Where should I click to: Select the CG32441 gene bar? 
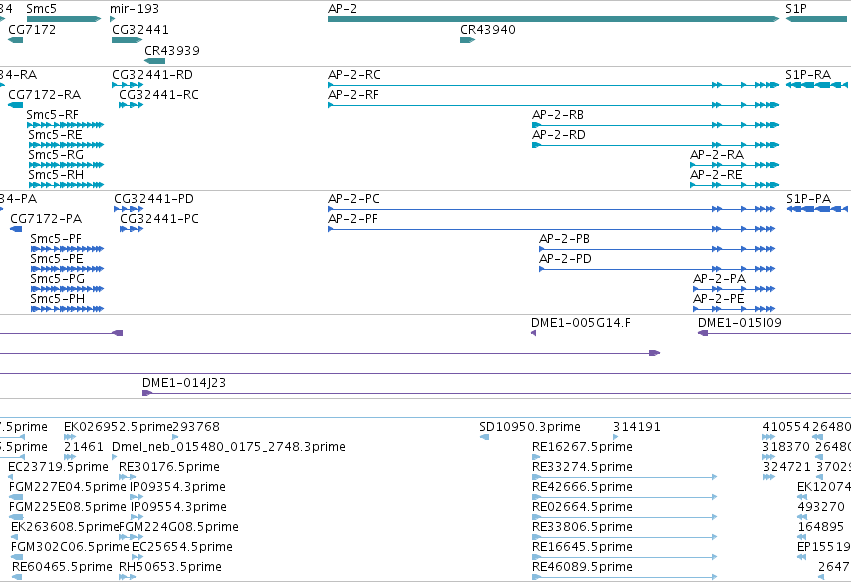click(127, 40)
